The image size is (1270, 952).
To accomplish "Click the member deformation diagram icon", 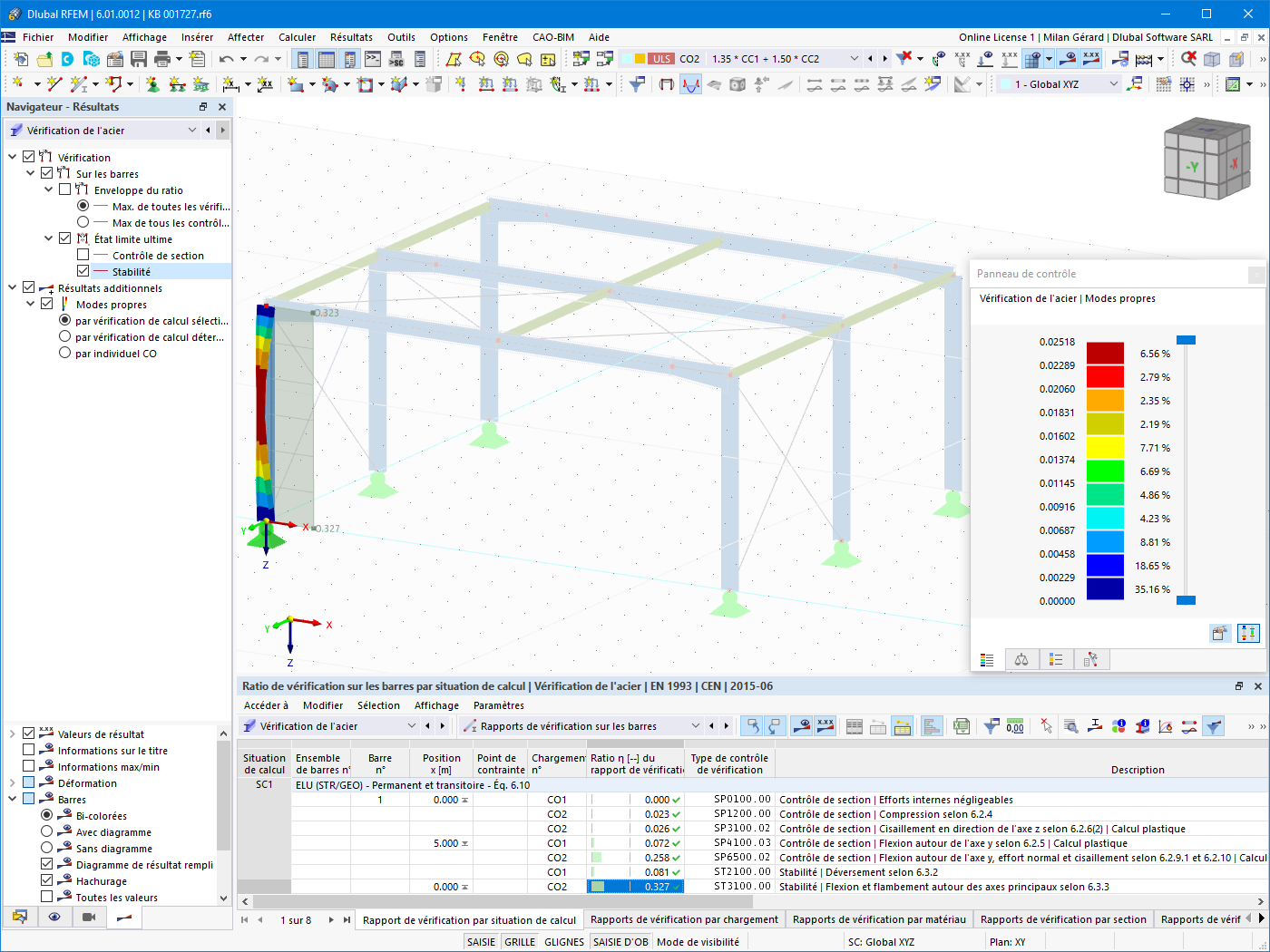I will click(x=691, y=84).
